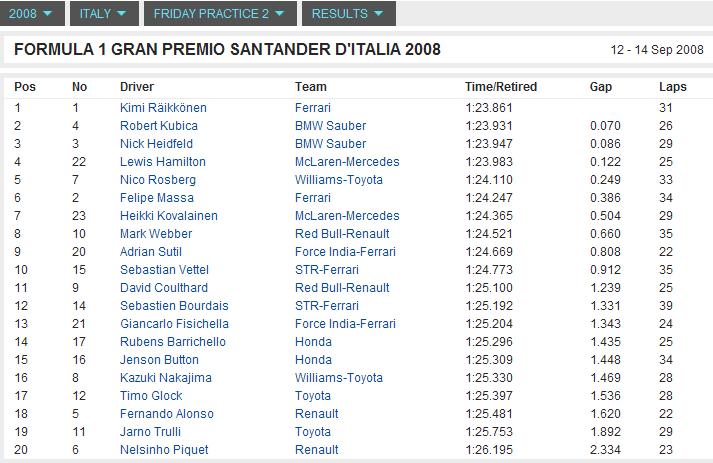Select Lewis Hamilton driver link
This screenshot has height=463, width=713.
tap(162, 162)
